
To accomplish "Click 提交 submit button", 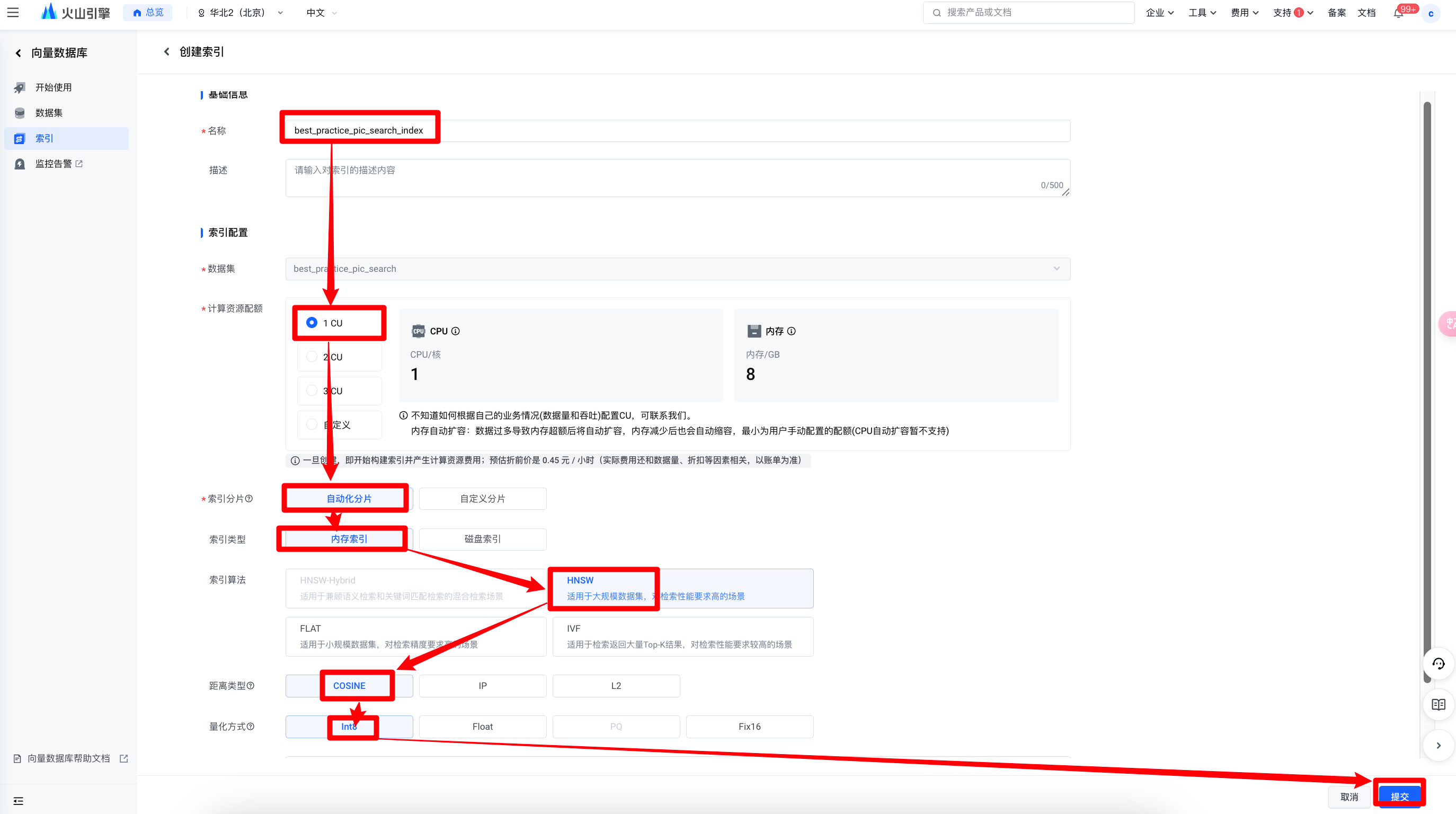I will (1399, 796).
